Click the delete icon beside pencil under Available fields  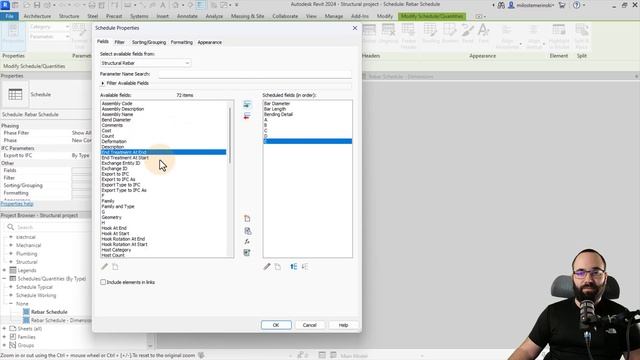tap(115, 267)
